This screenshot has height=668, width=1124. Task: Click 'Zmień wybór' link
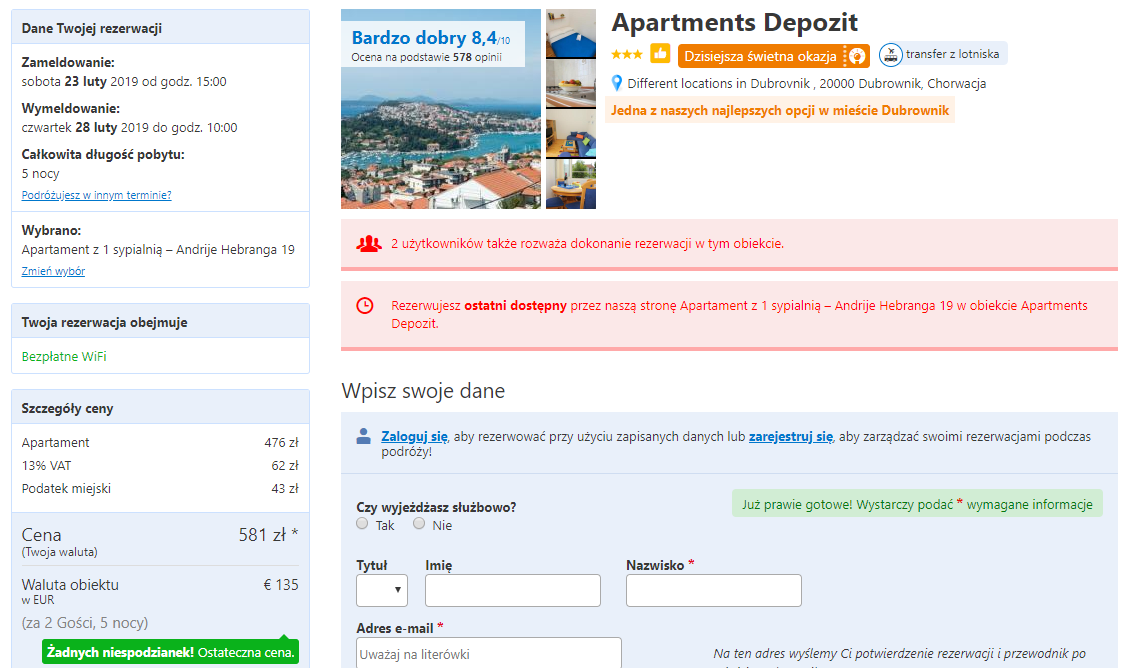coord(53,271)
